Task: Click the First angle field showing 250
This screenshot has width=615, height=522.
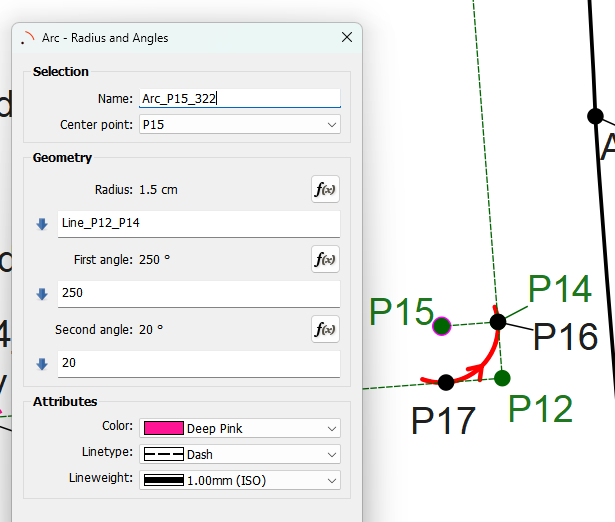Action: tap(198, 294)
